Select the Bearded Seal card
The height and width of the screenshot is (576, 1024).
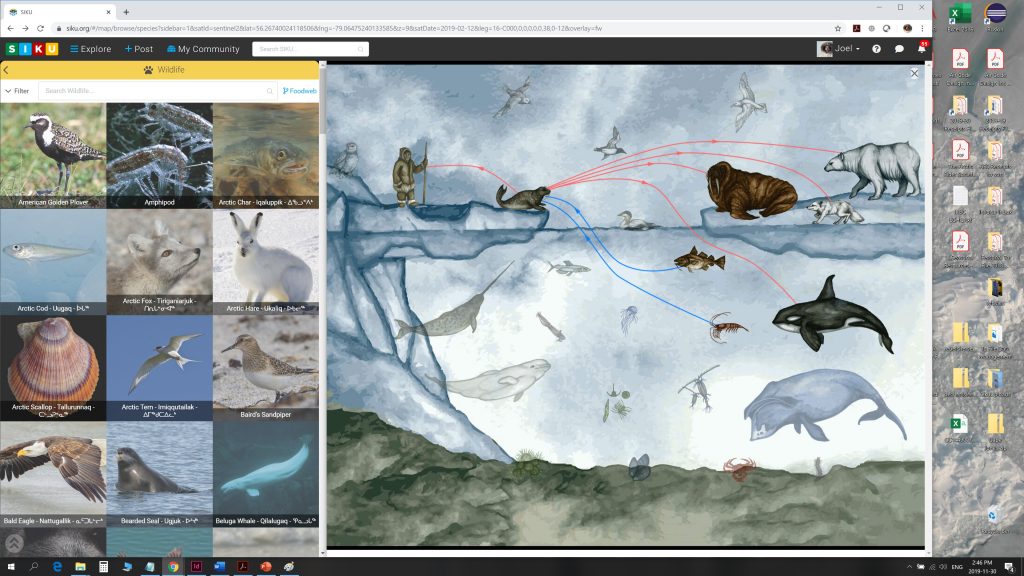coord(159,474)
